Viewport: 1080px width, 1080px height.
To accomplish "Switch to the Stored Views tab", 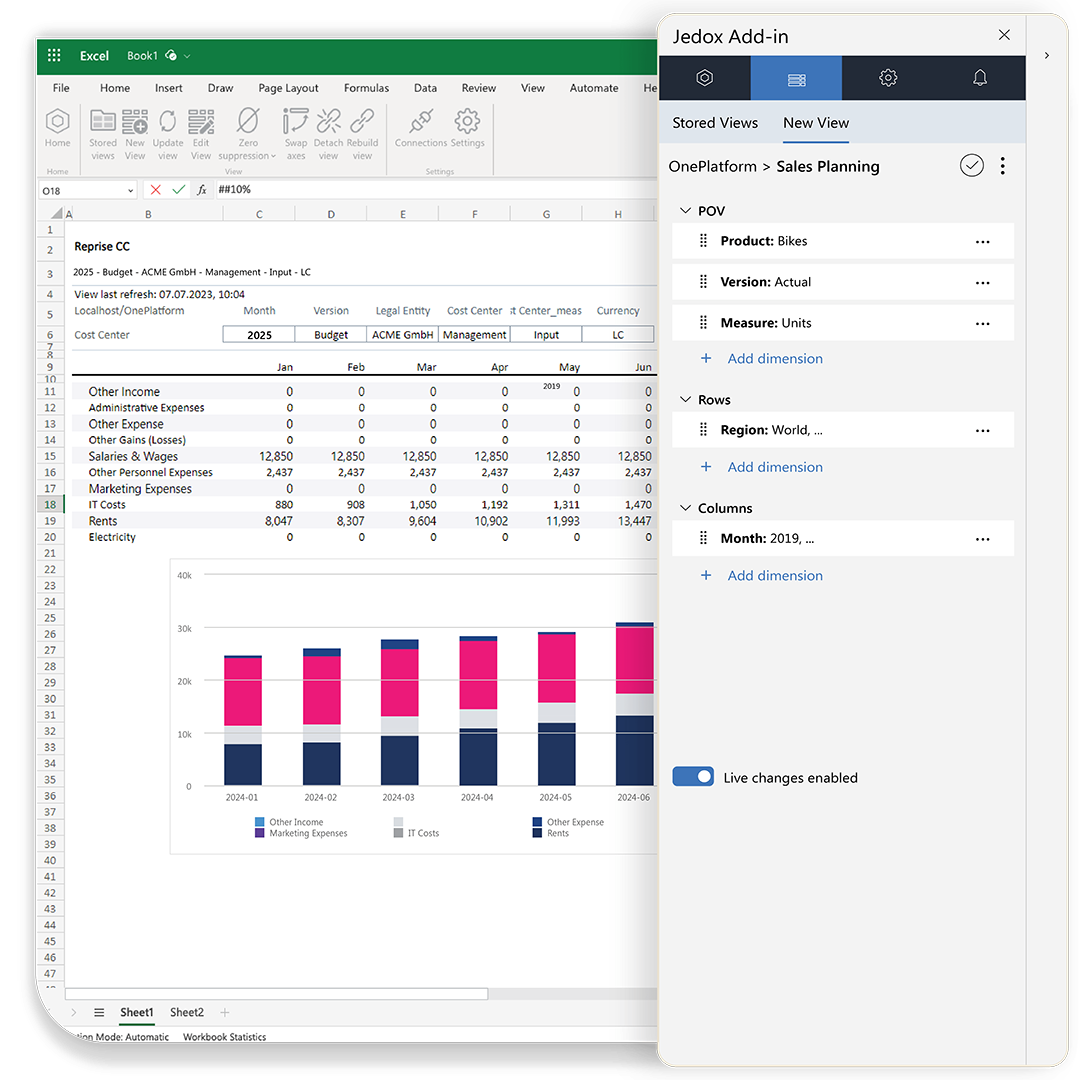I will click(715, 122).
